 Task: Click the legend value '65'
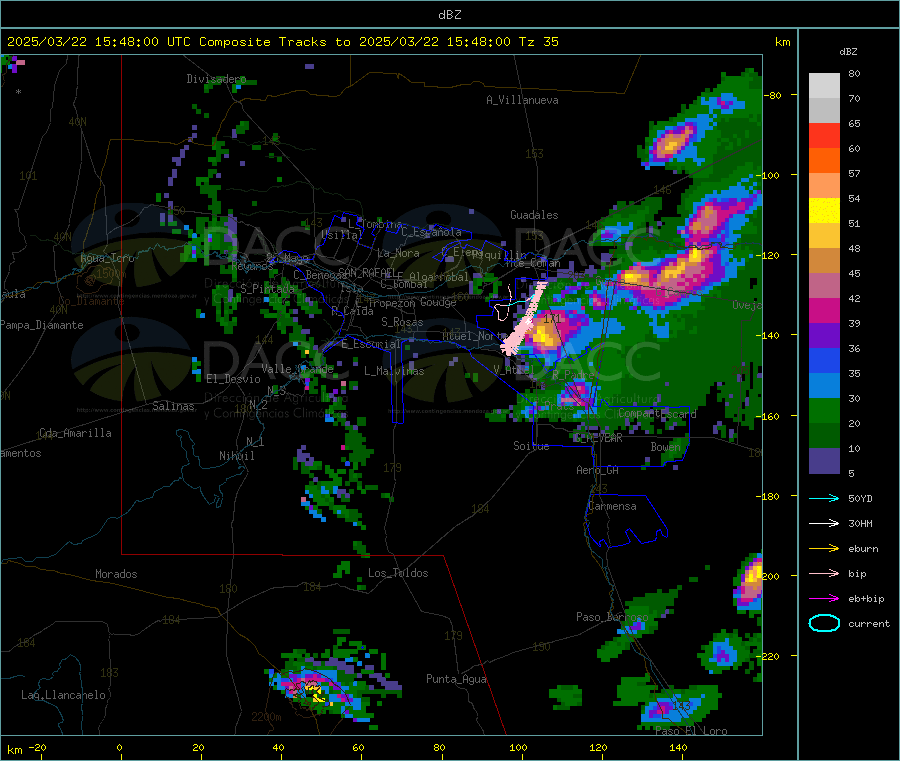pos(854,123)
